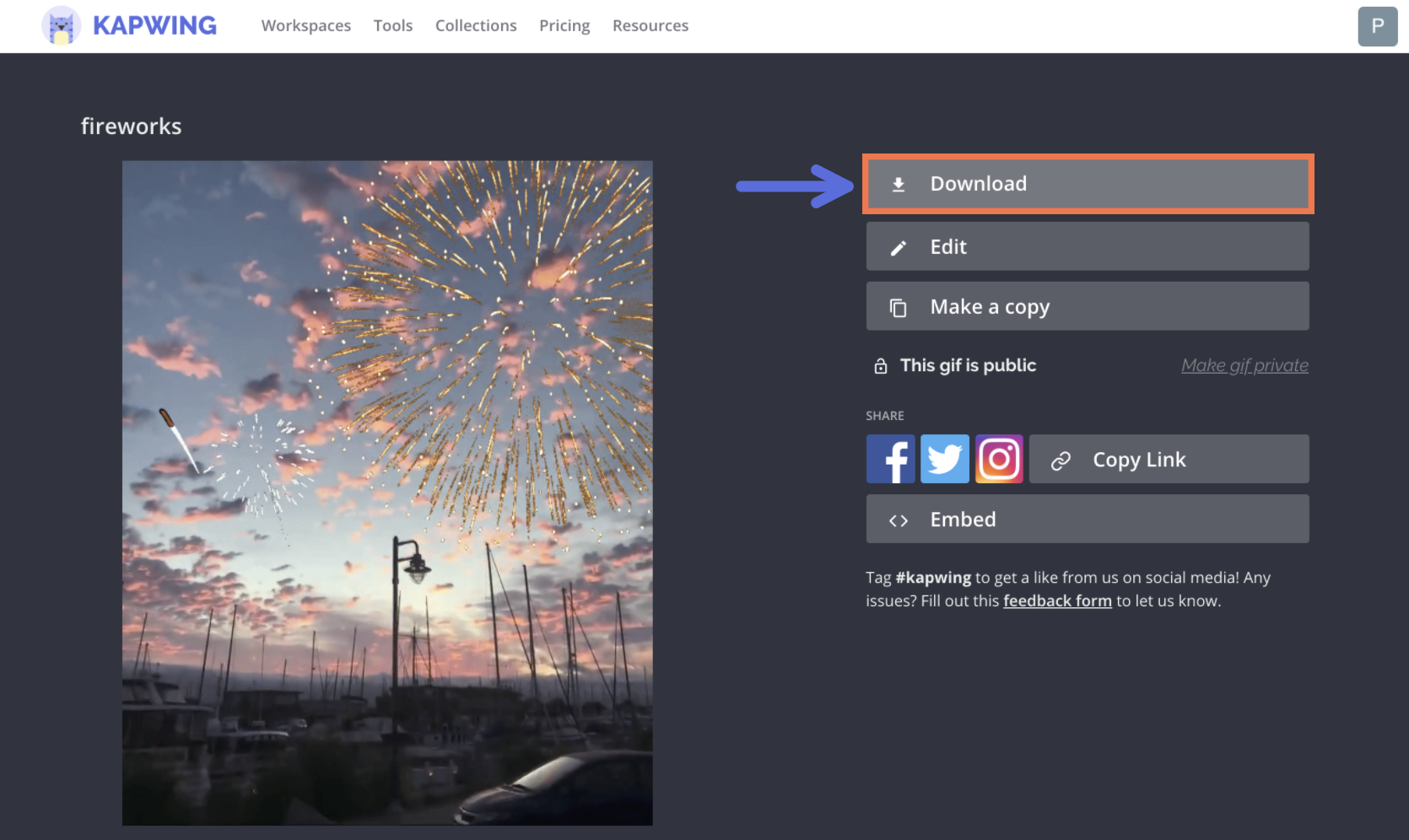Screen dimensions: 1409x840
Task: View the Pricing page
Action: click(564, 25)
